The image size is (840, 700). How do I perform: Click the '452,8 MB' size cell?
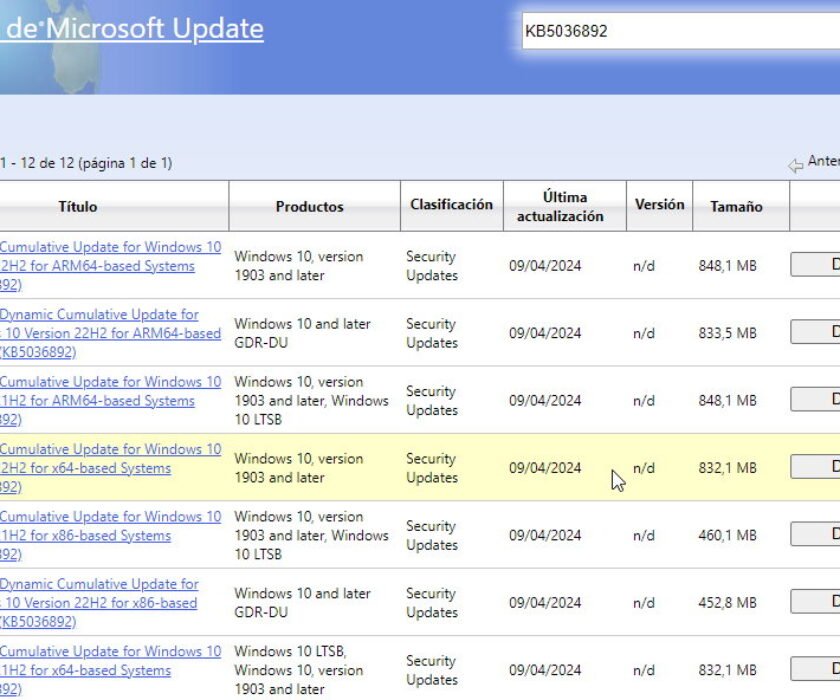pyautogui.click(x=728, y=603)
